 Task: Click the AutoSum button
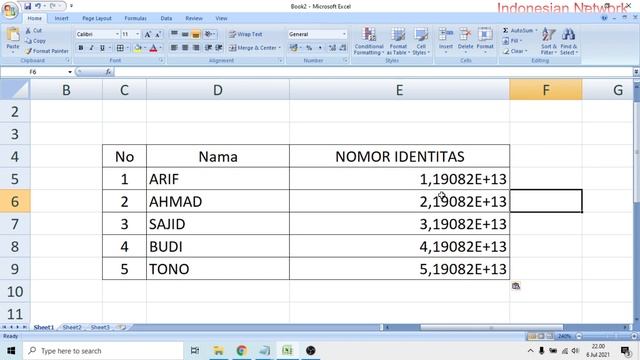[x=517, y=31]
